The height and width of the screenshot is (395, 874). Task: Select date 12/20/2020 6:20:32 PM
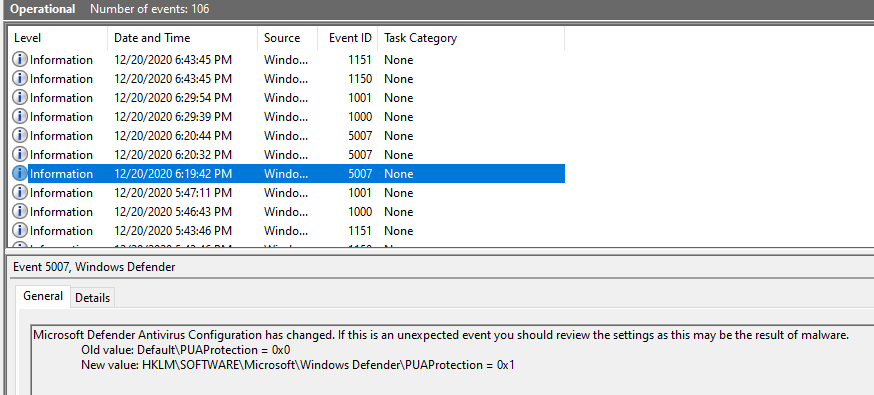point(173,154)
